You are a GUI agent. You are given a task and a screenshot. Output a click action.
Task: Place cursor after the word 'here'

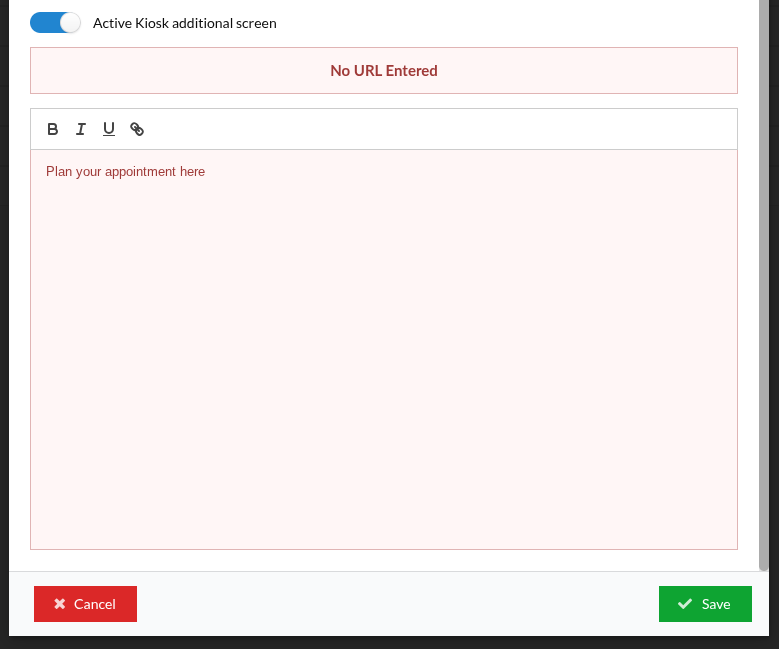pyautogui.click(x=206, y=172)
